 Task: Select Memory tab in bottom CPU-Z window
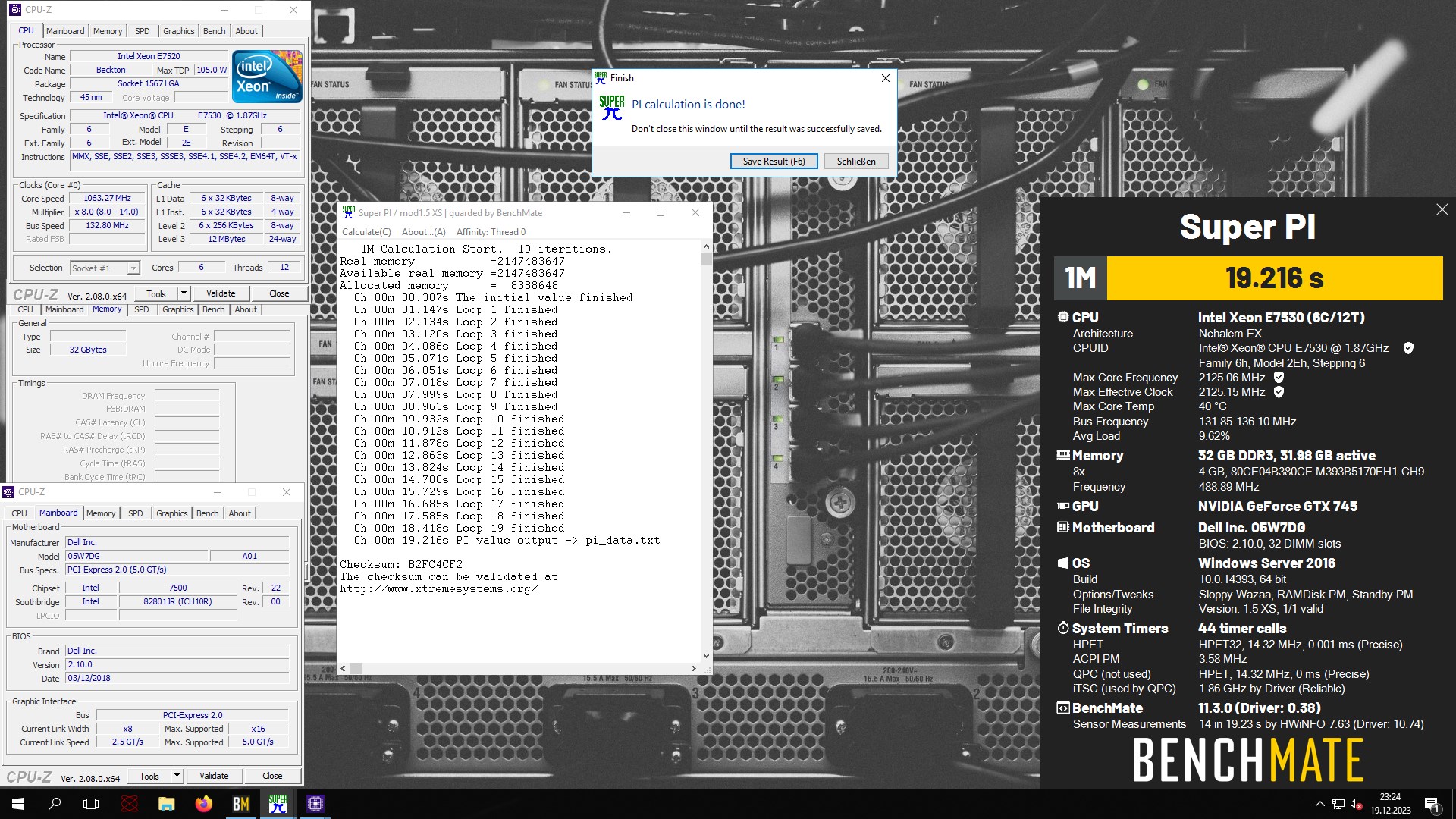point(101,513)
